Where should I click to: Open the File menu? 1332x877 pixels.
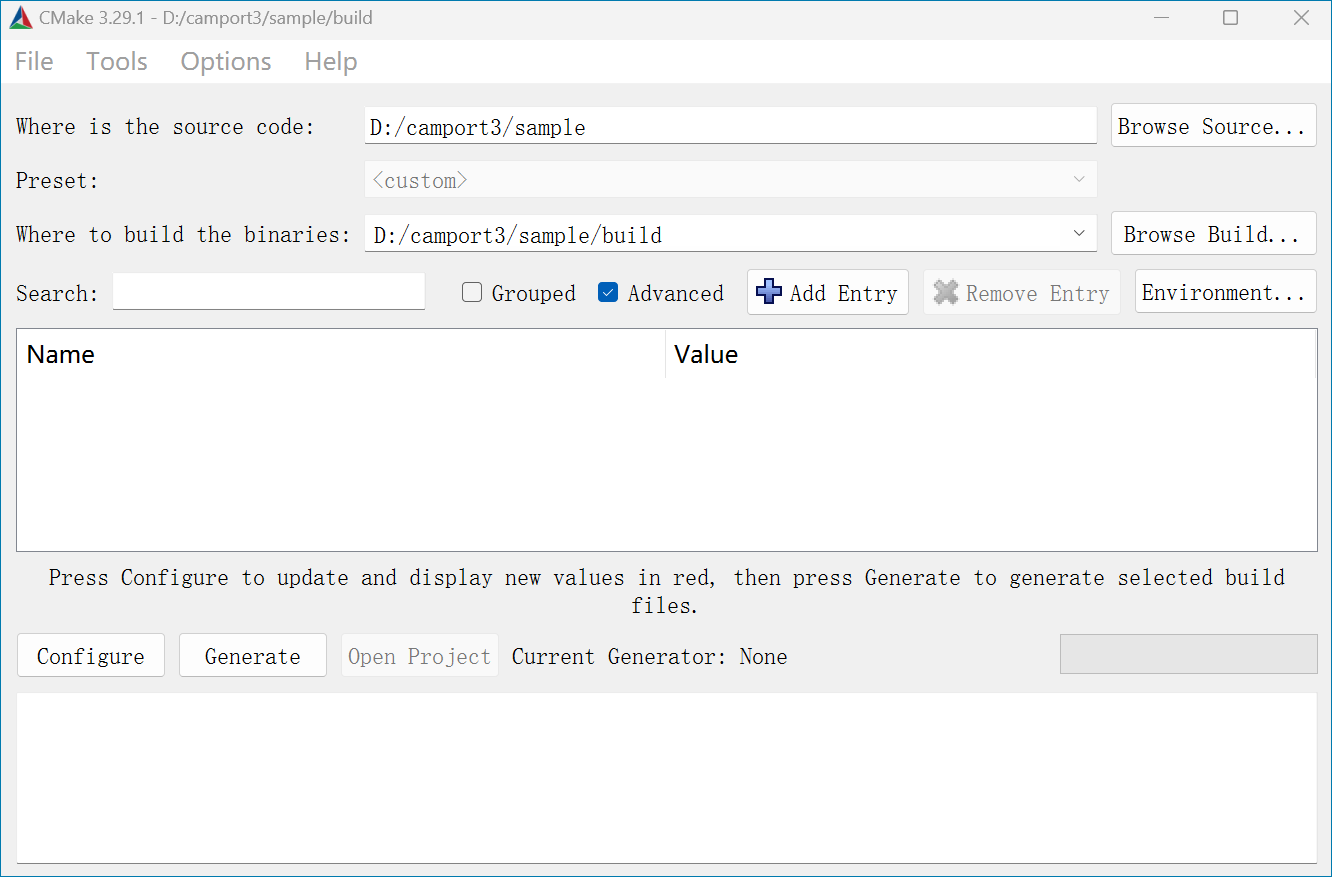coord(34,61)
